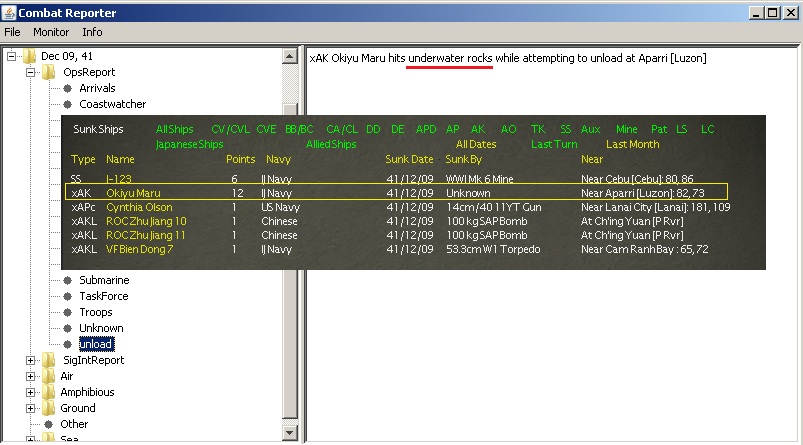Click the Cynthia Olson ship name
This screenshot has height=445, width=803.
[x=139, y=207]
